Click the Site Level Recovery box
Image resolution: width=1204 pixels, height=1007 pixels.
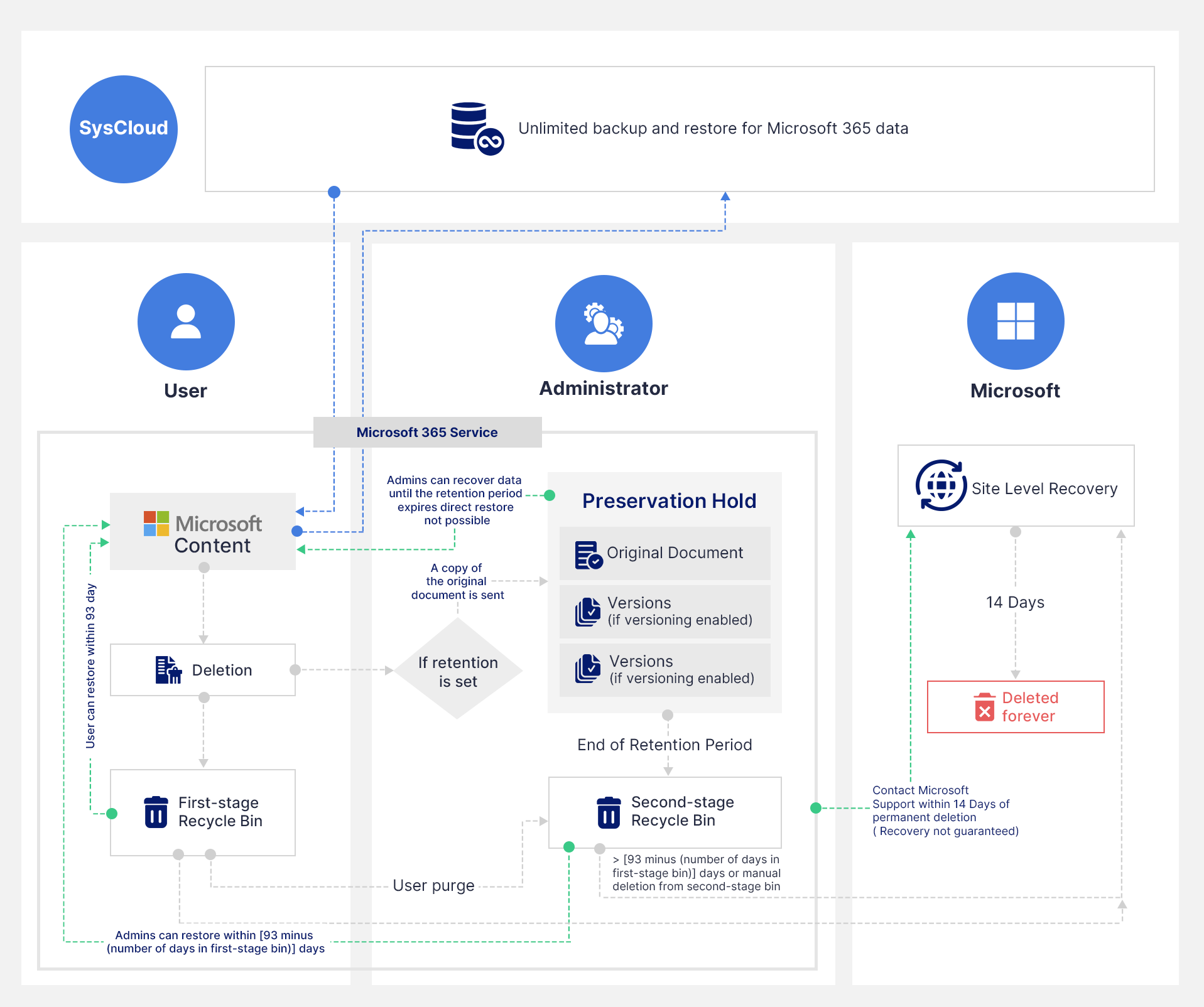tap(1016, 485)
